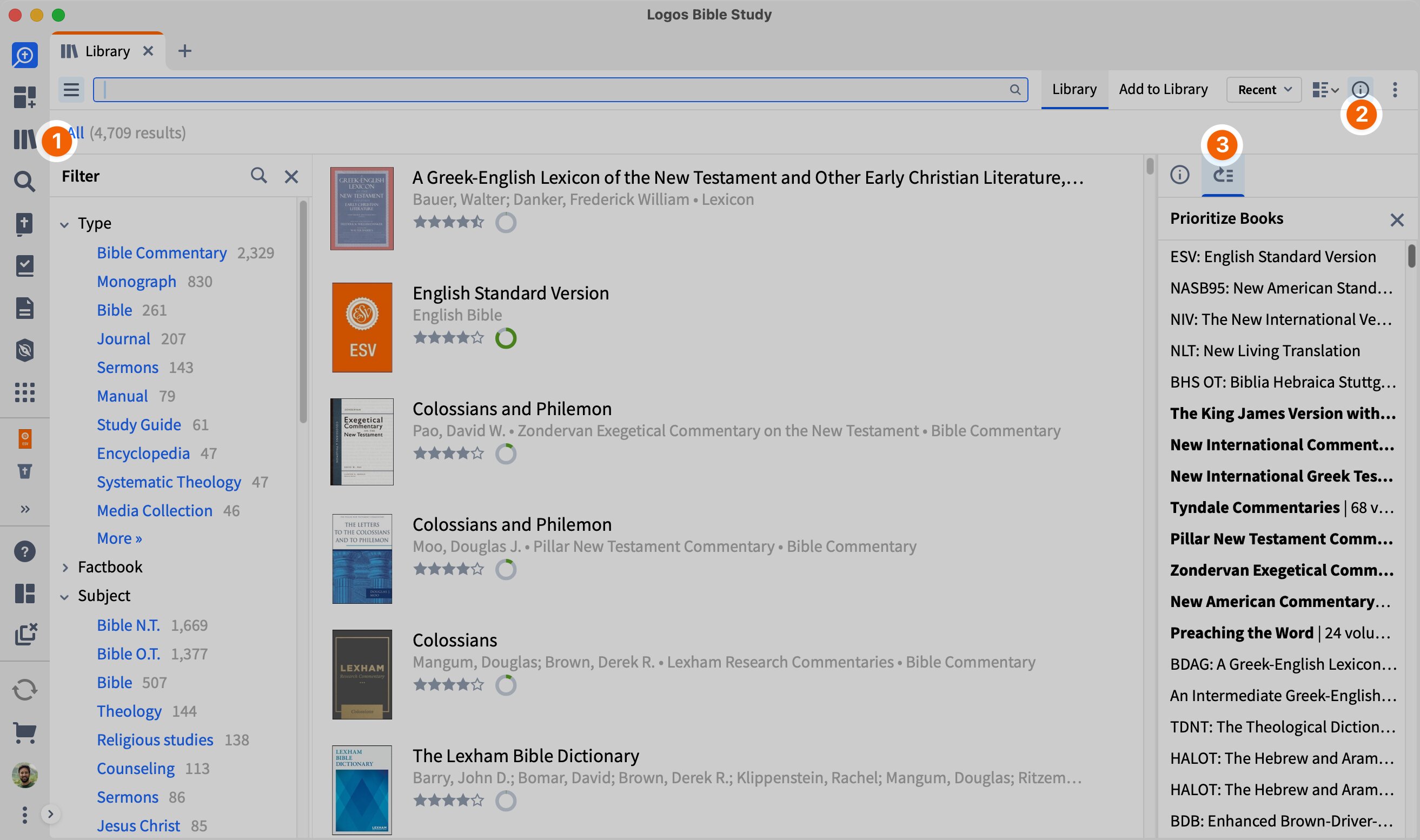Screen dimensions: 1420x840
Task: Select the Library view tab
Action: 1074,89
